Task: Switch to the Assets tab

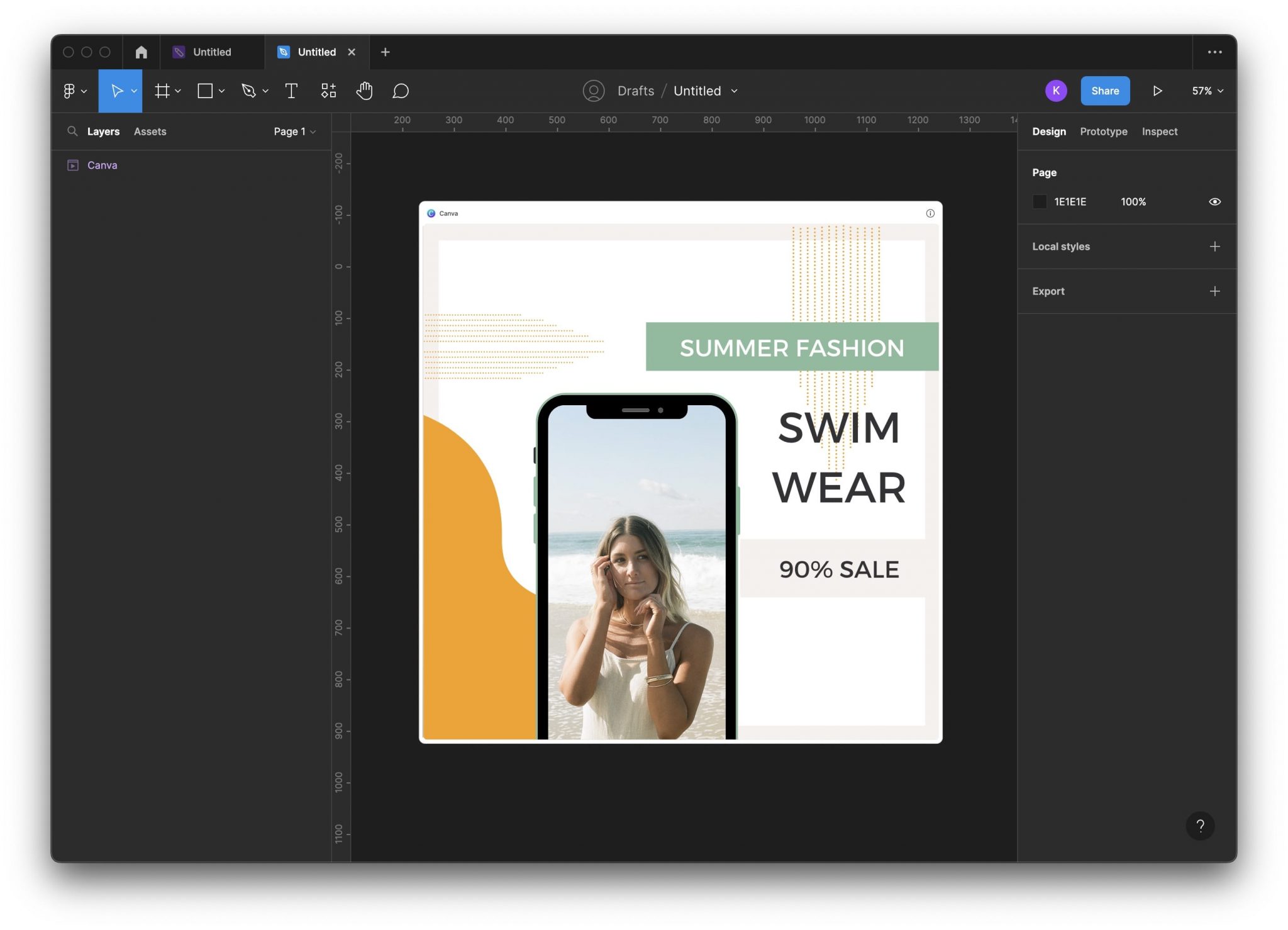Action: (150, 132)
